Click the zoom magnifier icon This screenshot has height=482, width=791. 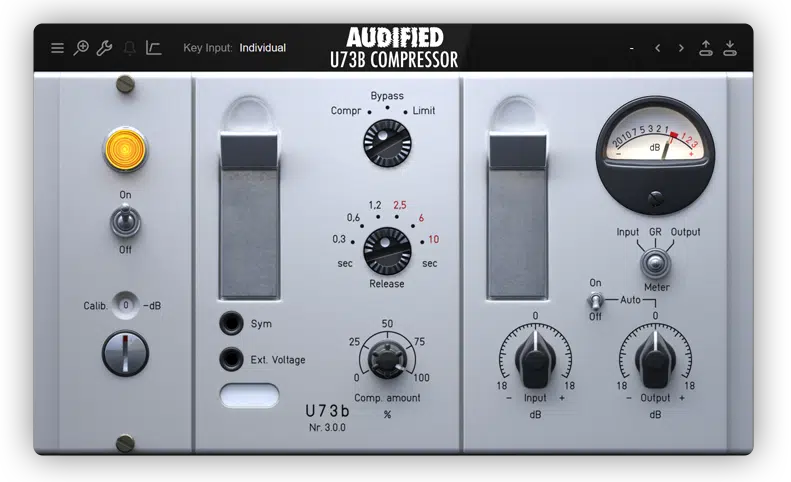coord(81,48)
